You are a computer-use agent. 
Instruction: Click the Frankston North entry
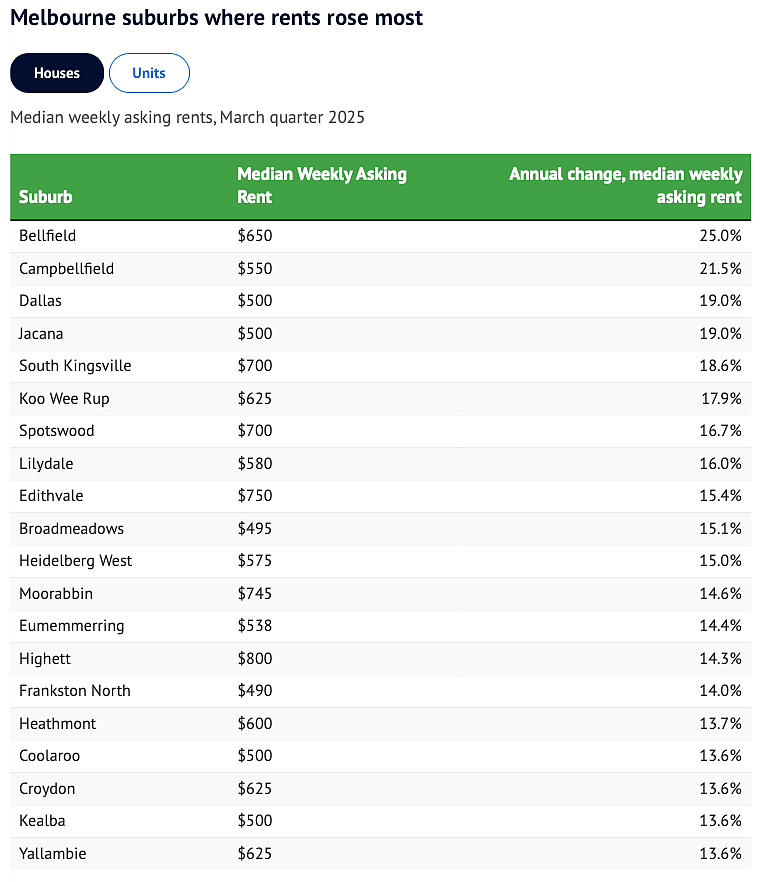click(x=75, y=691)
